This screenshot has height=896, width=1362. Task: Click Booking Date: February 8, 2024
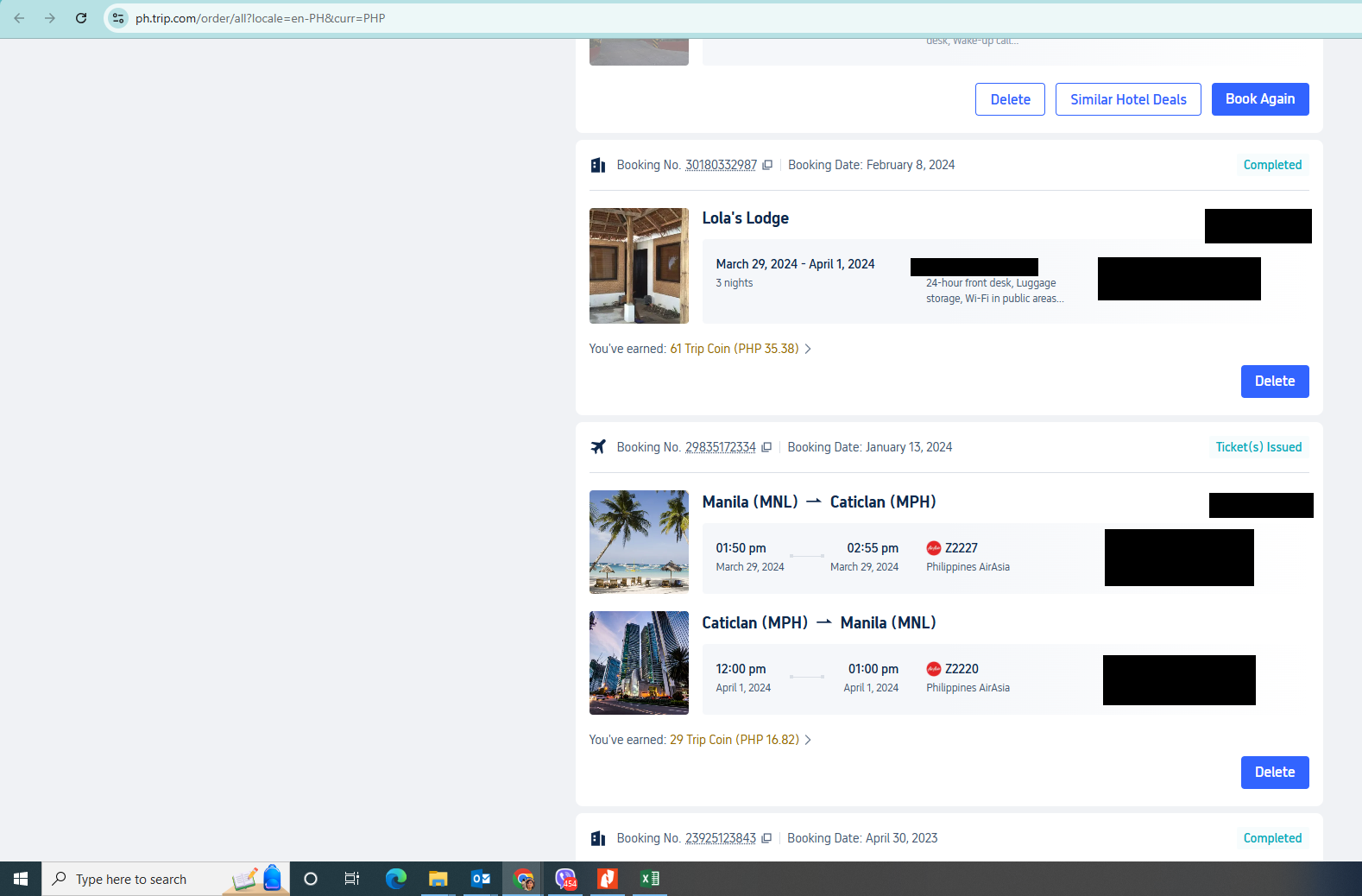pyautogui.click(x=871, y=165)
